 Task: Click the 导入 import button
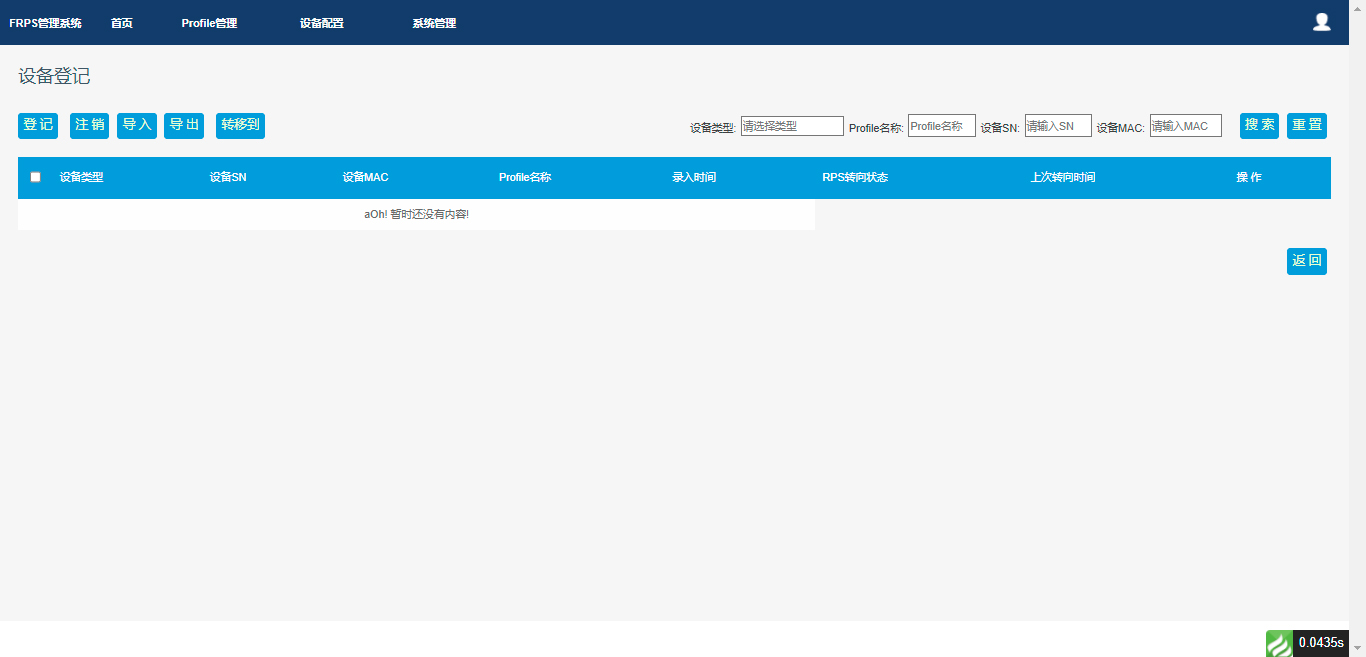click(137, 125)
